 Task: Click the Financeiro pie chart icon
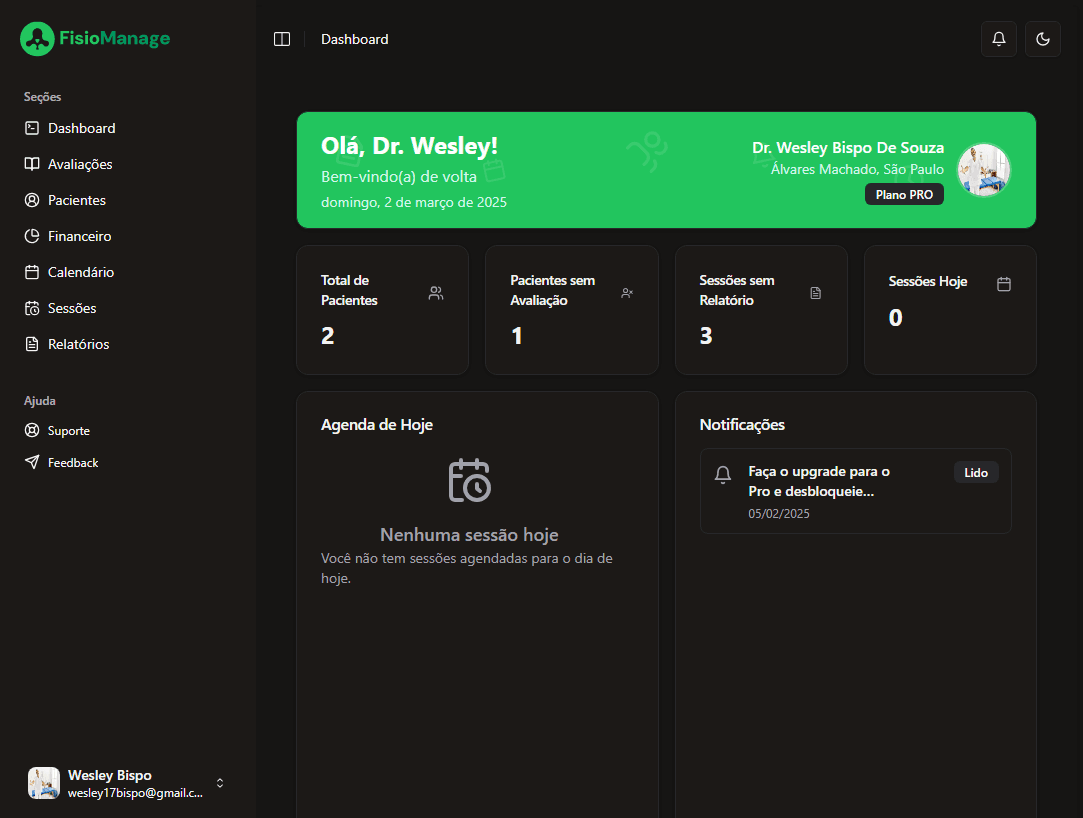pos(32,236)
